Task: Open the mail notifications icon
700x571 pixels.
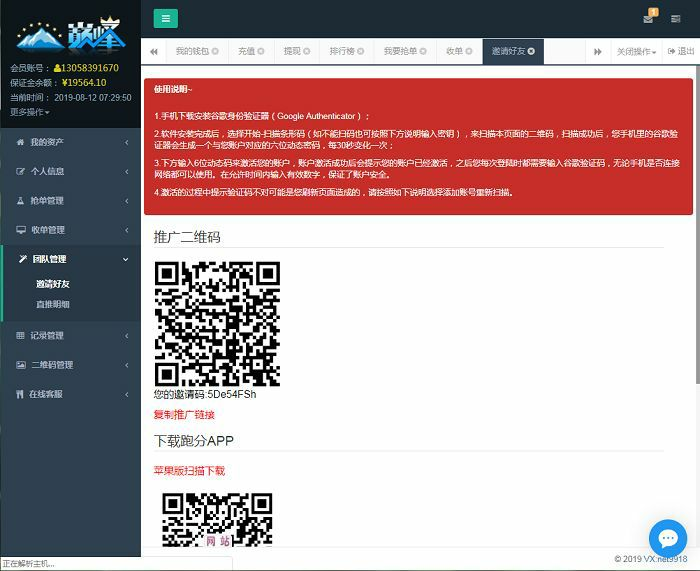Action: 648,19
